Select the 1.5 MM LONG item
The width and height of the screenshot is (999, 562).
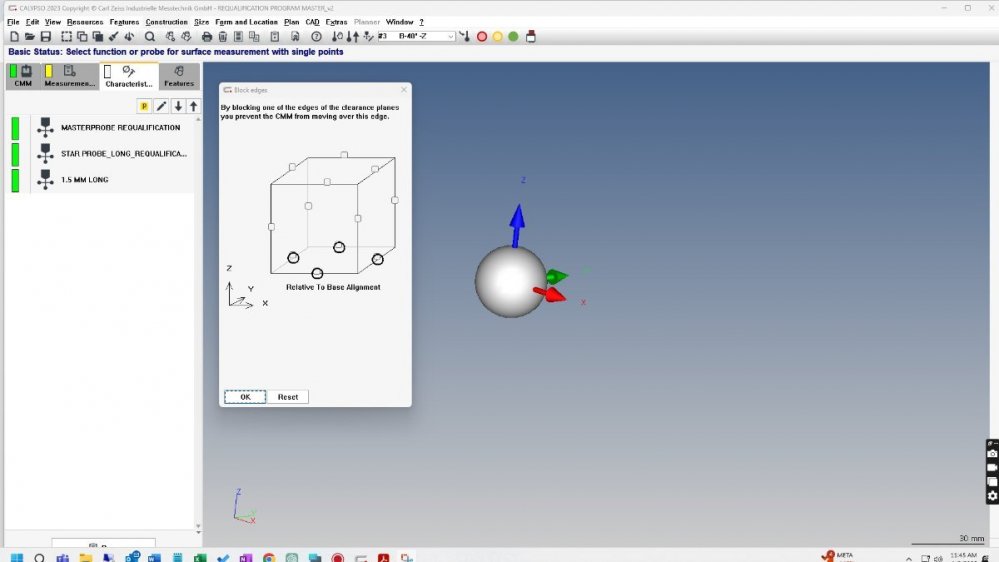85,180
